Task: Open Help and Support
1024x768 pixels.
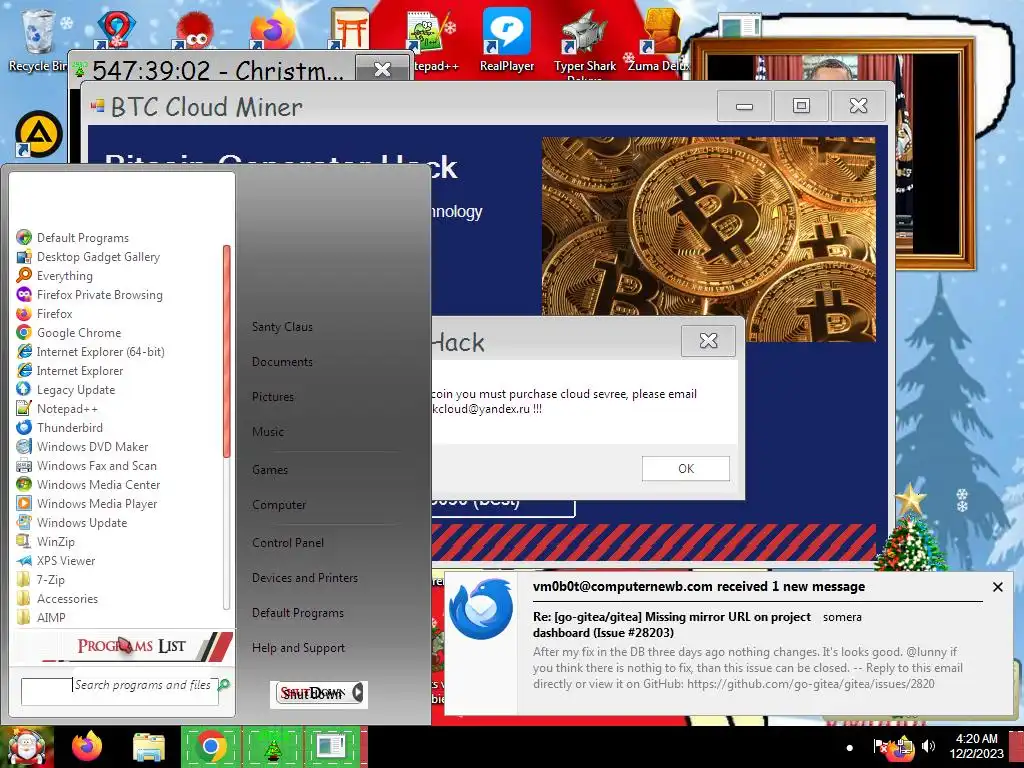Action: [x=298, y=648]
